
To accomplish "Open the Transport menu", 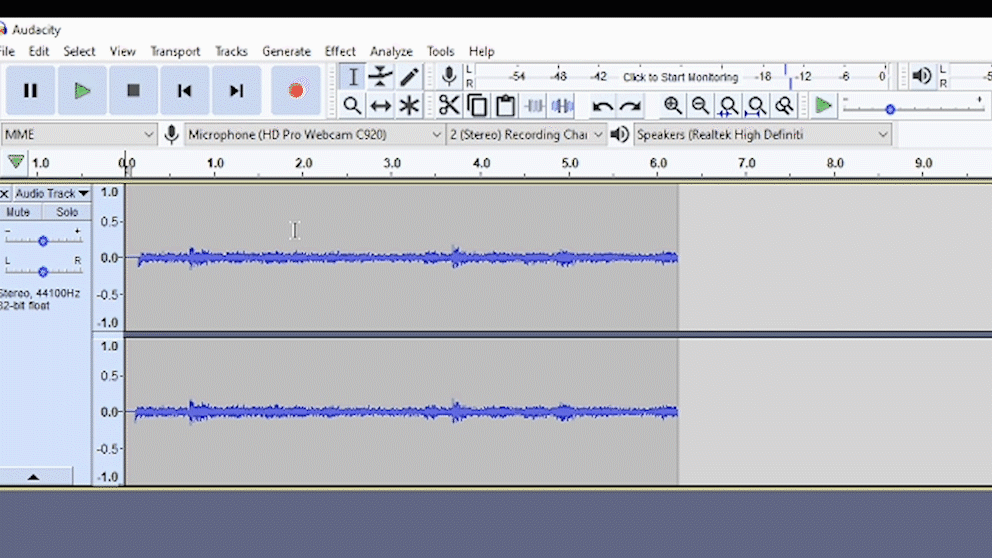I will click(175, 51).
